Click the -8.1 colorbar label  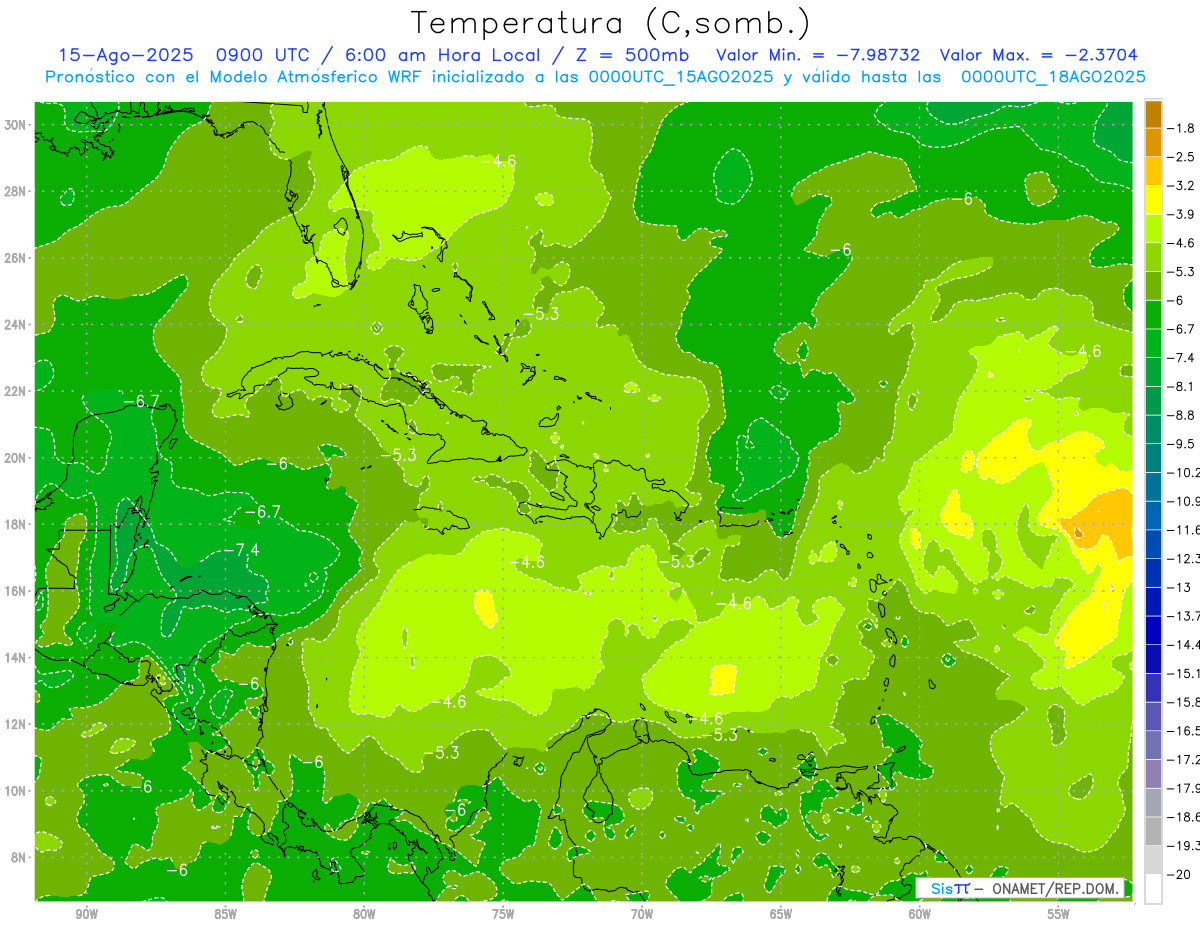(1183, 386)
